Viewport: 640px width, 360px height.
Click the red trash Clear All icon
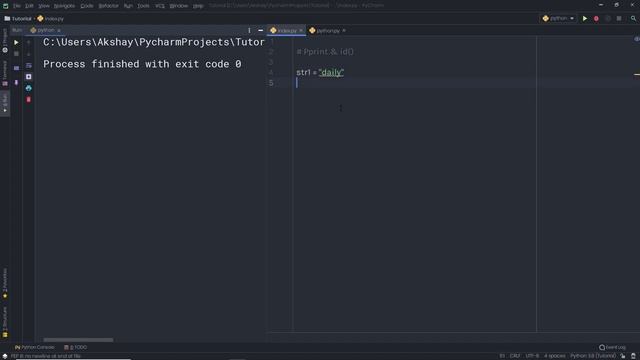29,100
